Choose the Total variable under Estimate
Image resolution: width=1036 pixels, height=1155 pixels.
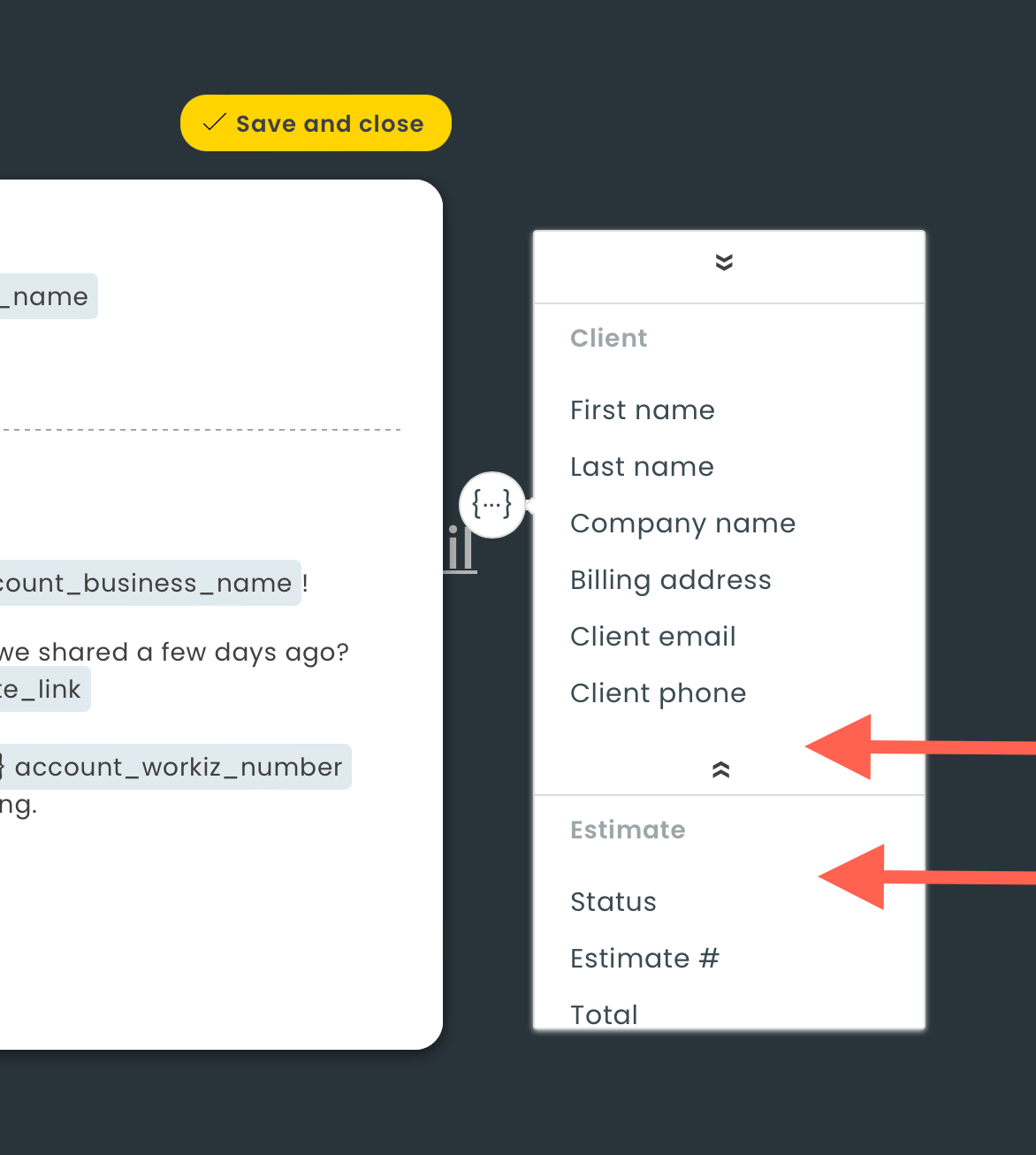coord(604,1013)
